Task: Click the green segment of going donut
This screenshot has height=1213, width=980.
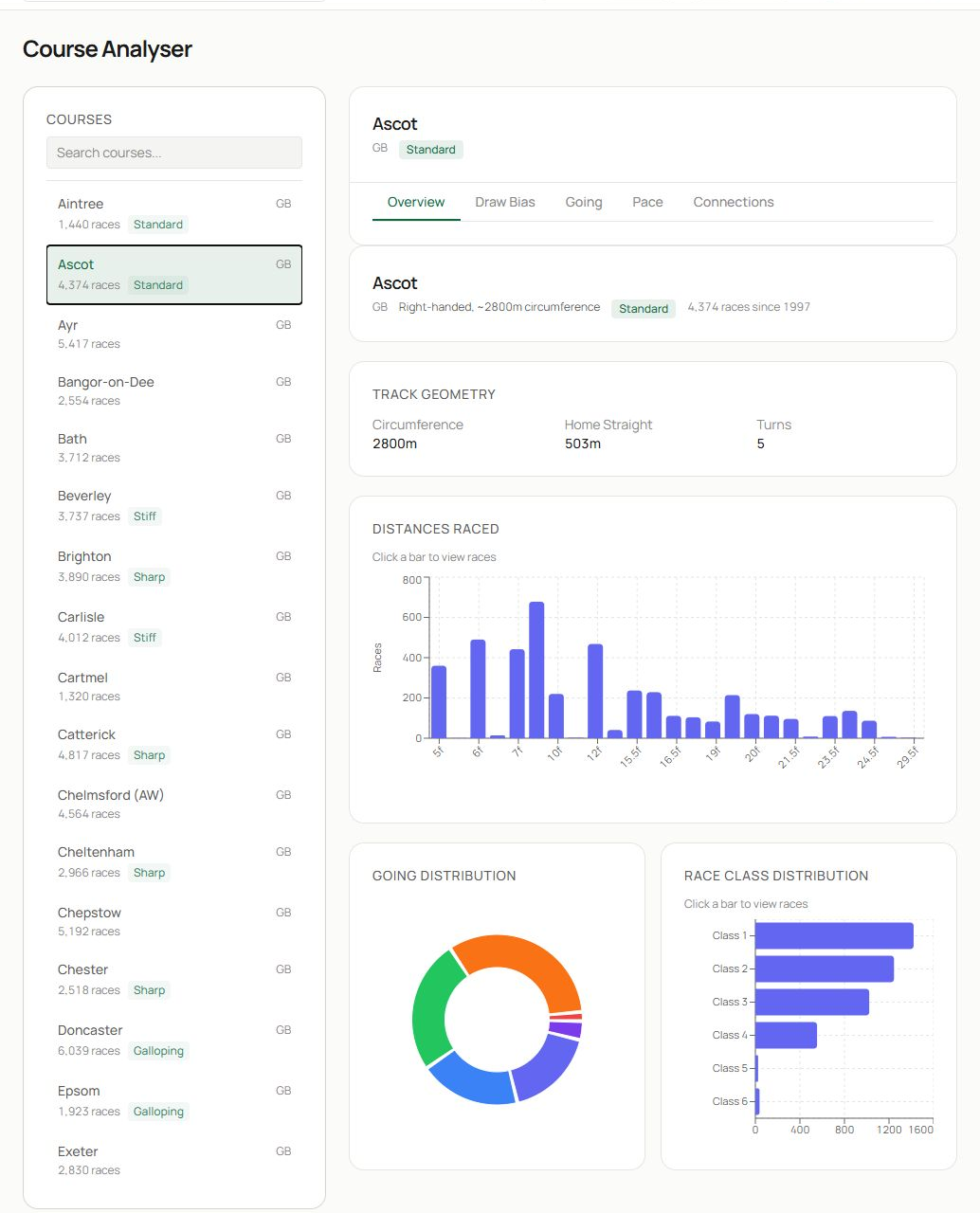Action: tap(432, 1009)
